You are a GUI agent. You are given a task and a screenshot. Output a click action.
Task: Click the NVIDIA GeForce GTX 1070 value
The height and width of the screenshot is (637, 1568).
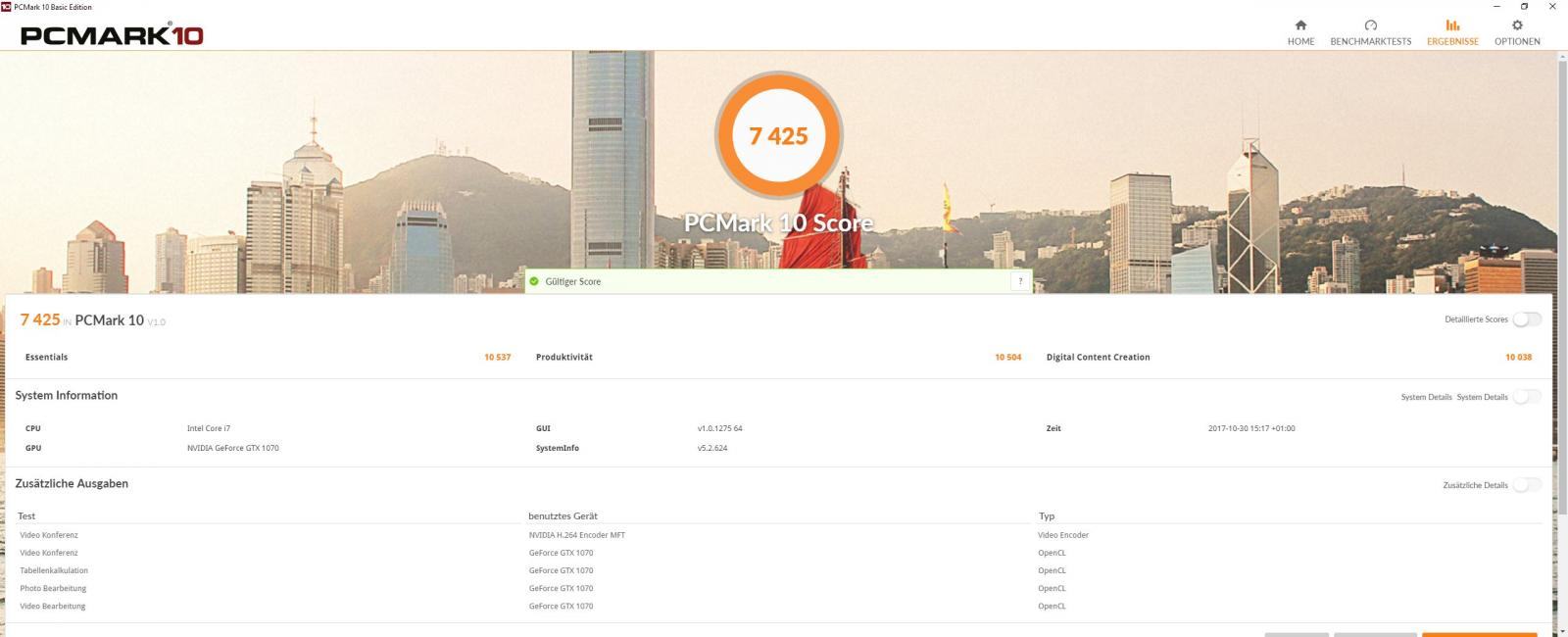[233, 448]
